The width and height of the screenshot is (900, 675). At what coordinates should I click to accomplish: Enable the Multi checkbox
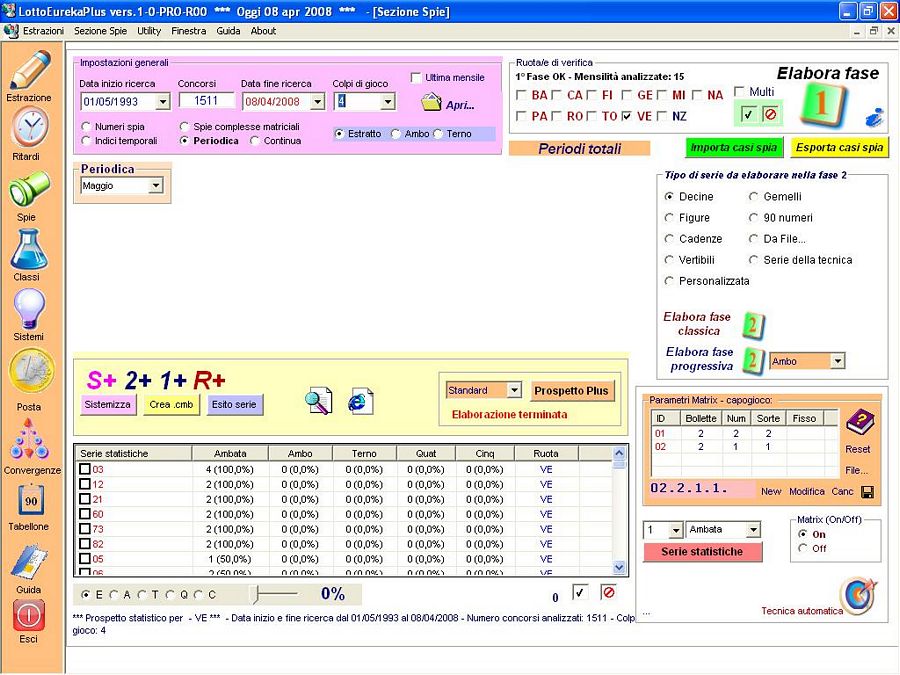click(x=739, y=92)
